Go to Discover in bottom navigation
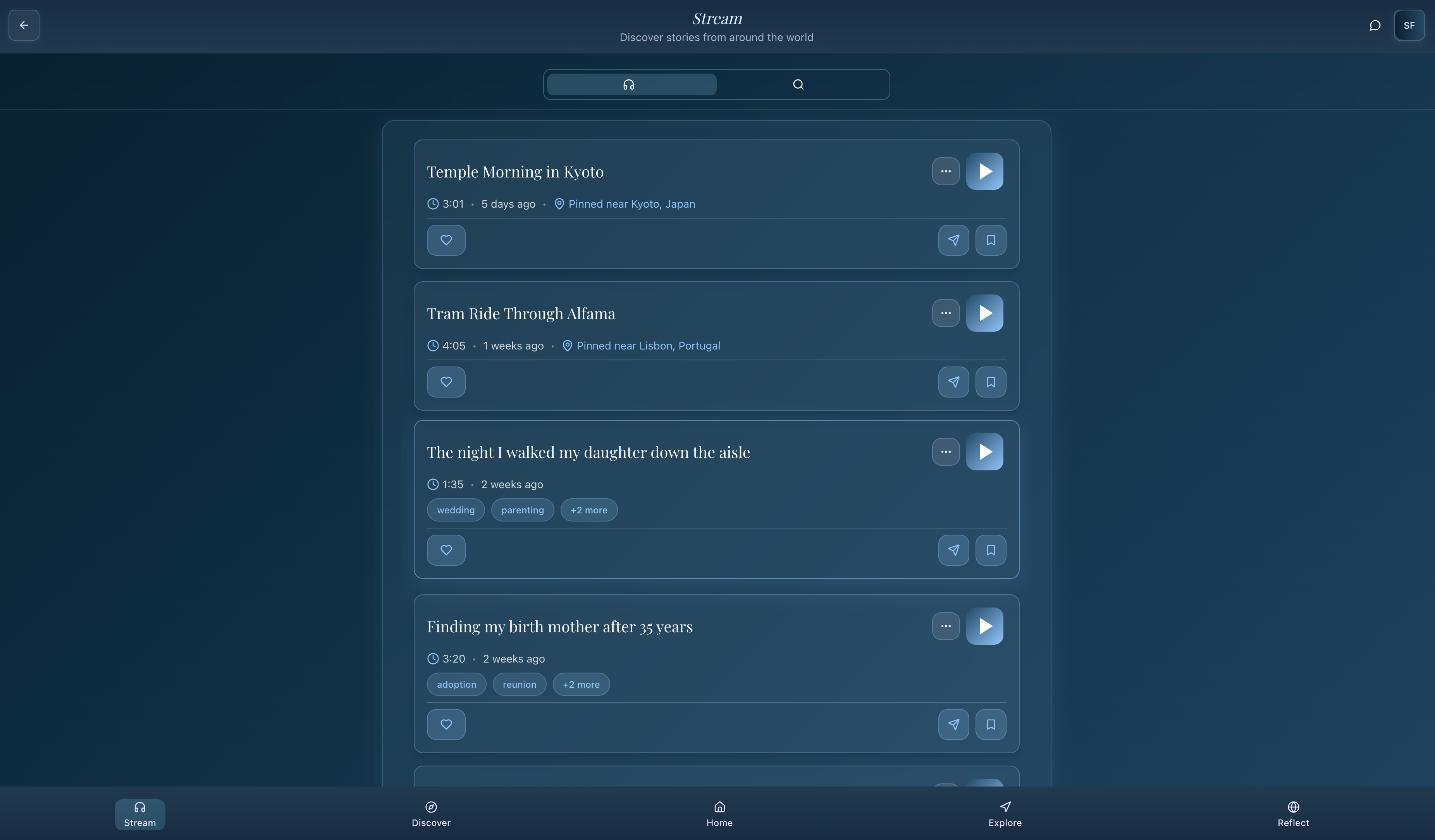 click(x=430, y=814)
